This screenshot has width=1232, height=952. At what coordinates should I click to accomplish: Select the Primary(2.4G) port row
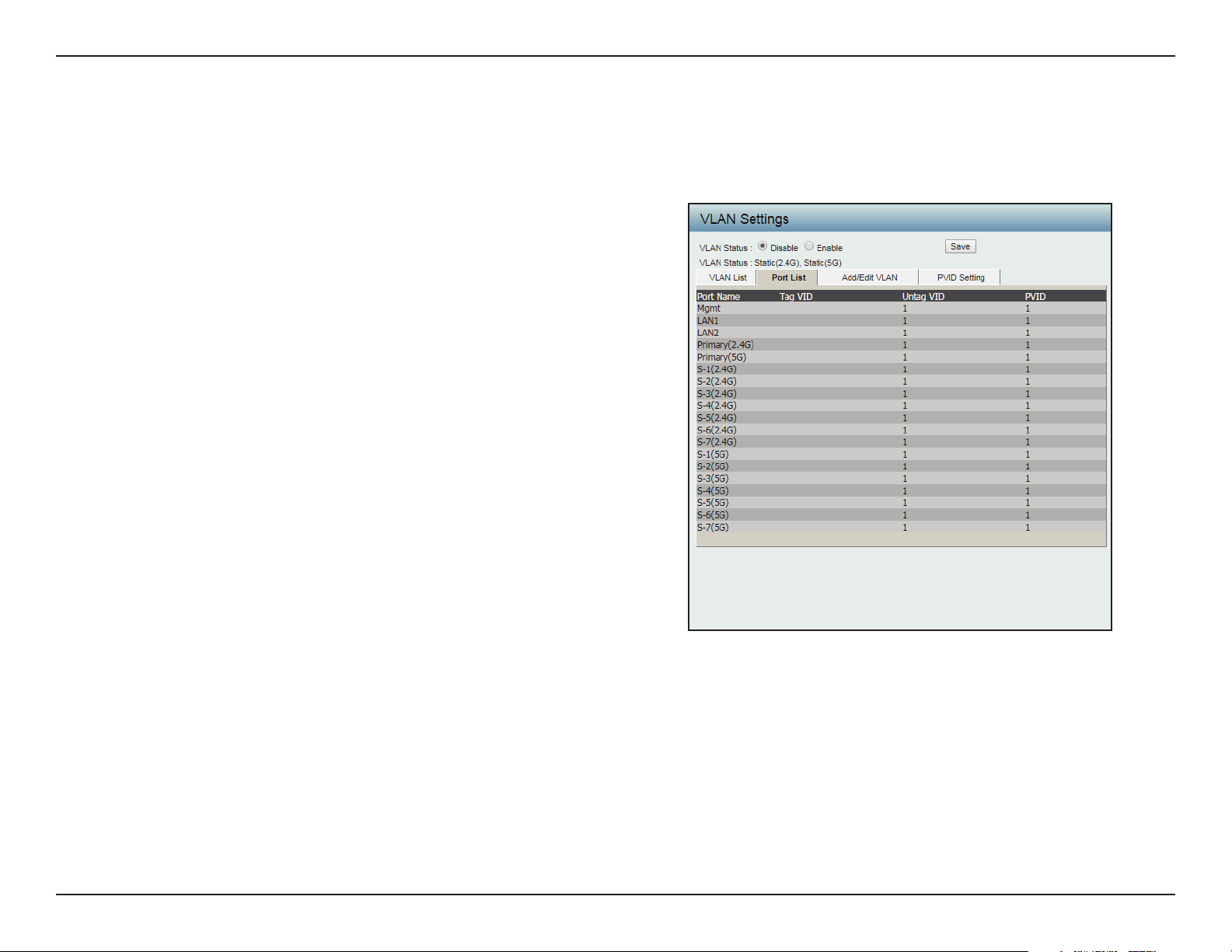pos(901,345)
